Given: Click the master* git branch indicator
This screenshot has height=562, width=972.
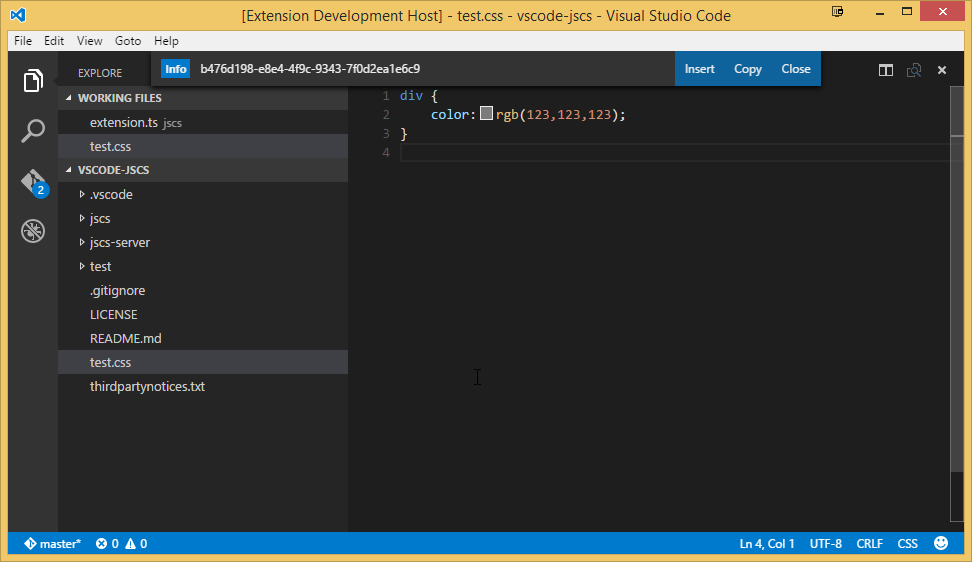Looking at the screenshot, I should 53,543.
